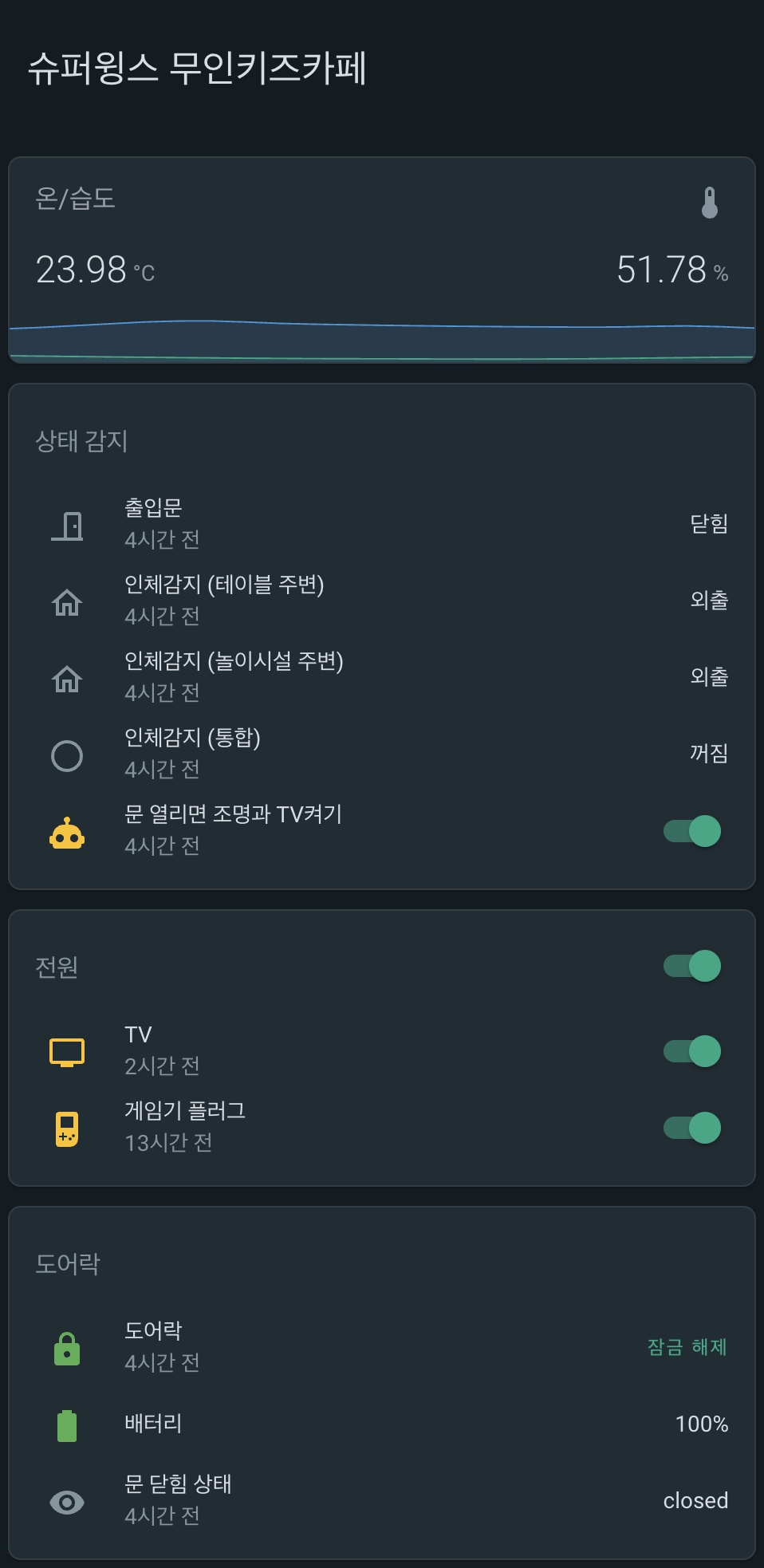Open the 23.98 °C temperature reading

tap(96, 270)
